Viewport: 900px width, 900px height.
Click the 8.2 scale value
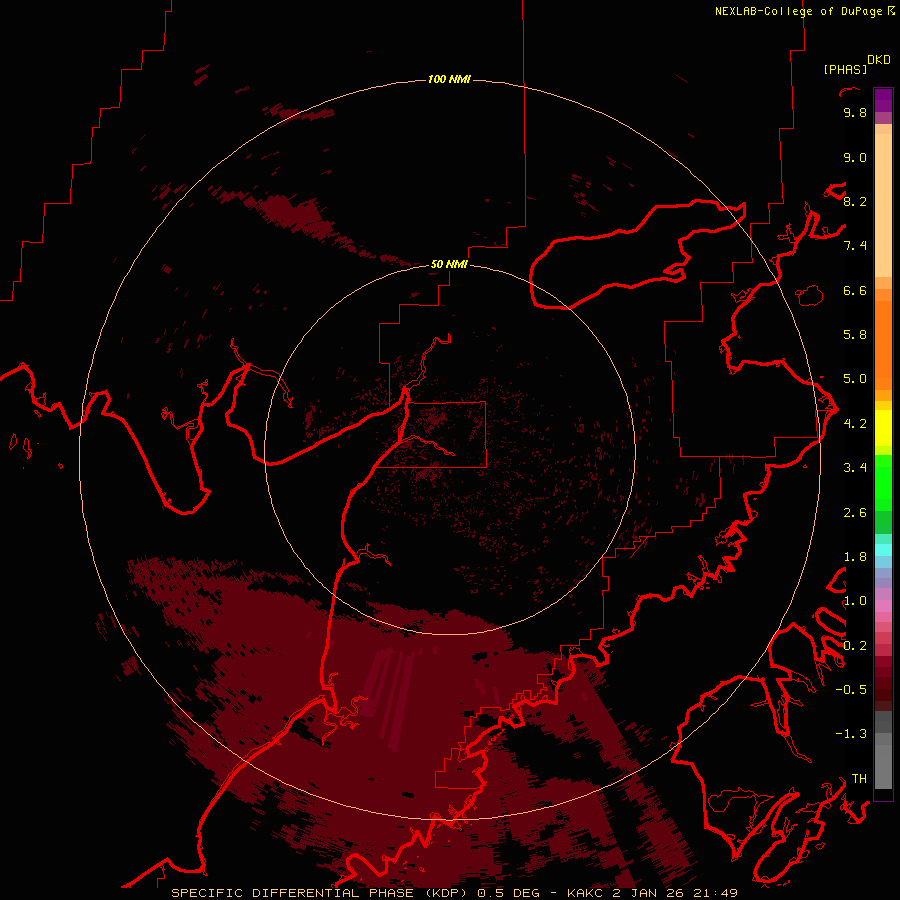[x=855, y=201]
